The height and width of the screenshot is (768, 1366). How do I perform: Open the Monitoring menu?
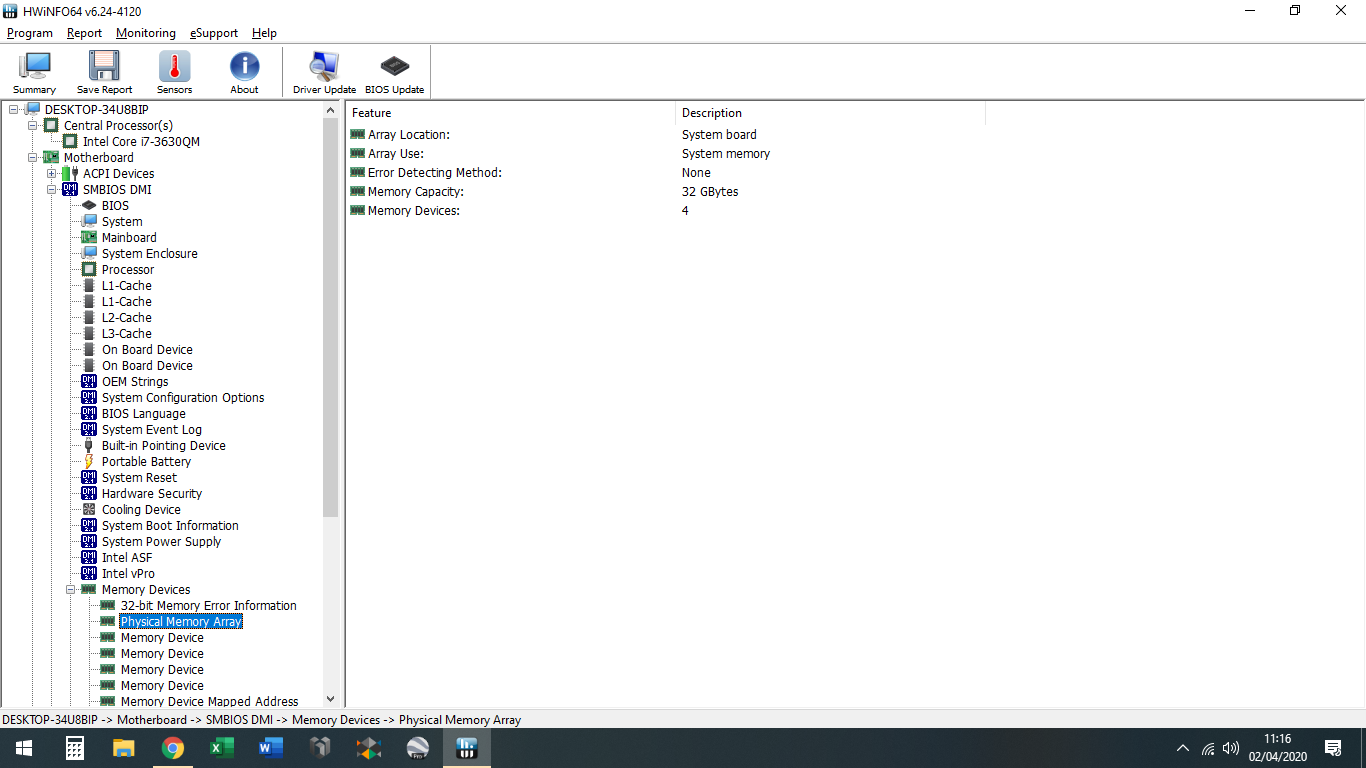(145, 33)
